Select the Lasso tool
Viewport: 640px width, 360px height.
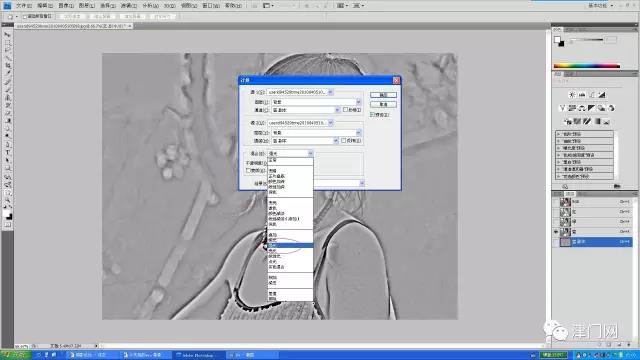coord(8,50)
